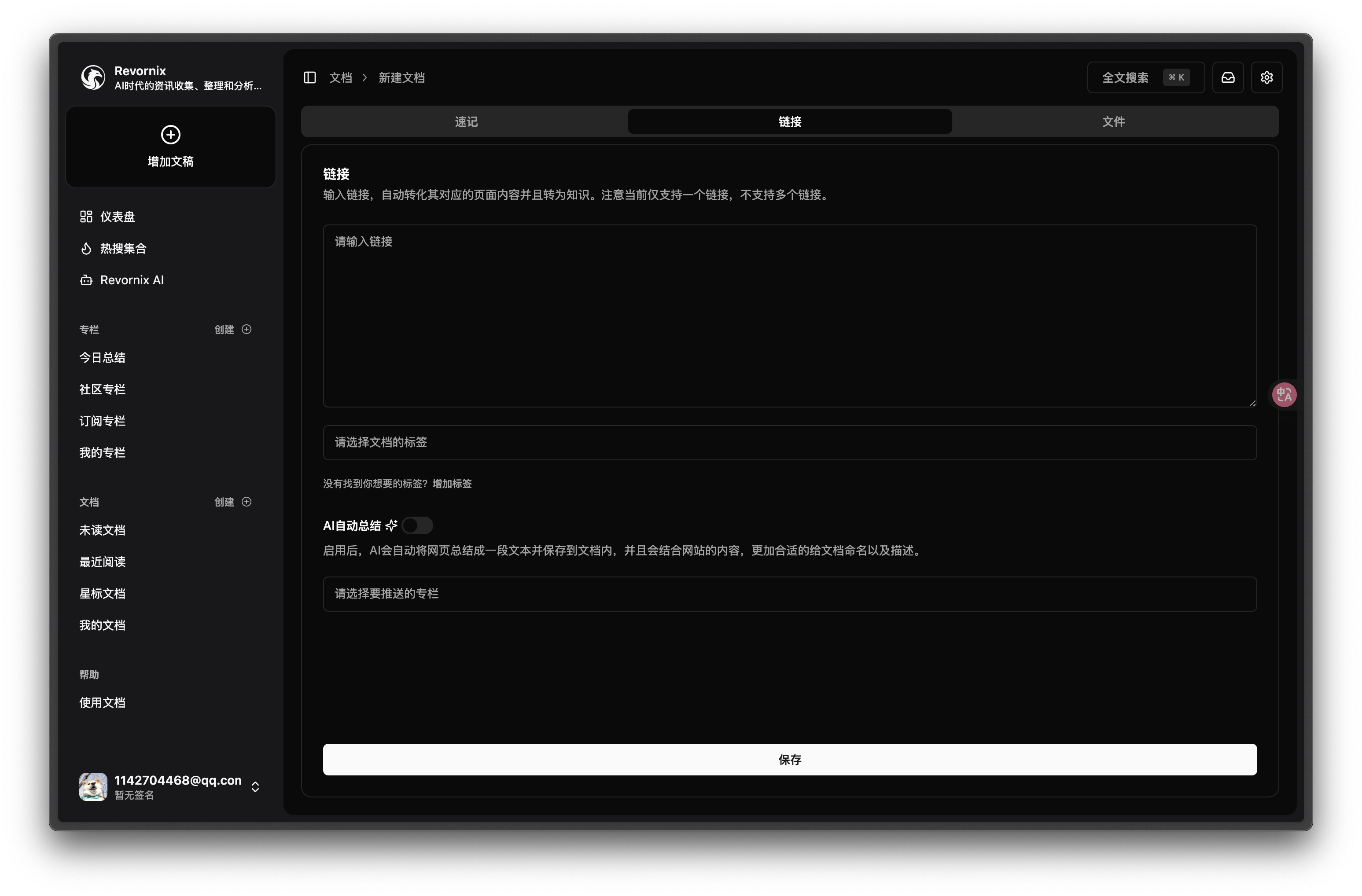Click the 保存 button

(790, 759)
